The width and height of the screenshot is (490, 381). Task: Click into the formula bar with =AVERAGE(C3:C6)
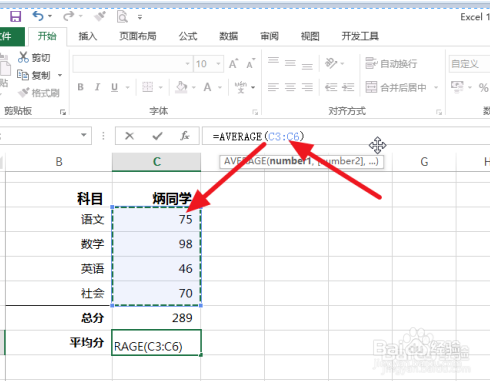point(346,136)
